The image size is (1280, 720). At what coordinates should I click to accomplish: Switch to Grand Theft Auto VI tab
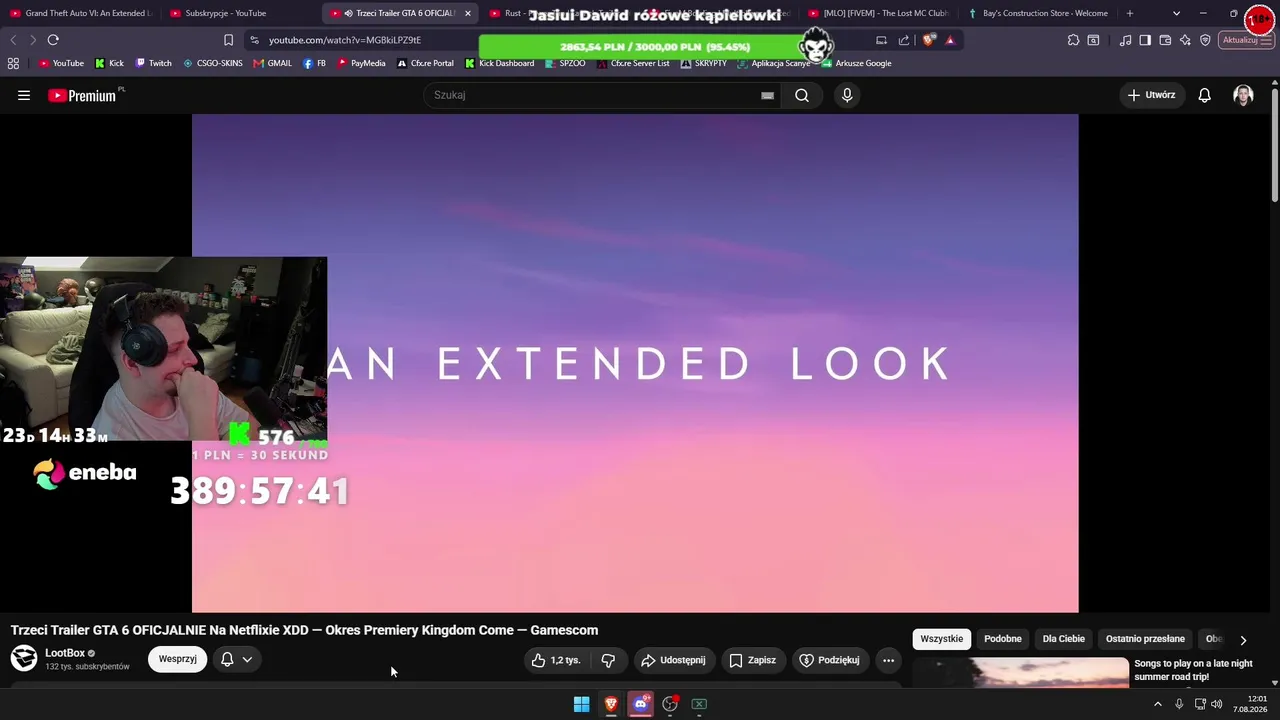80,13
